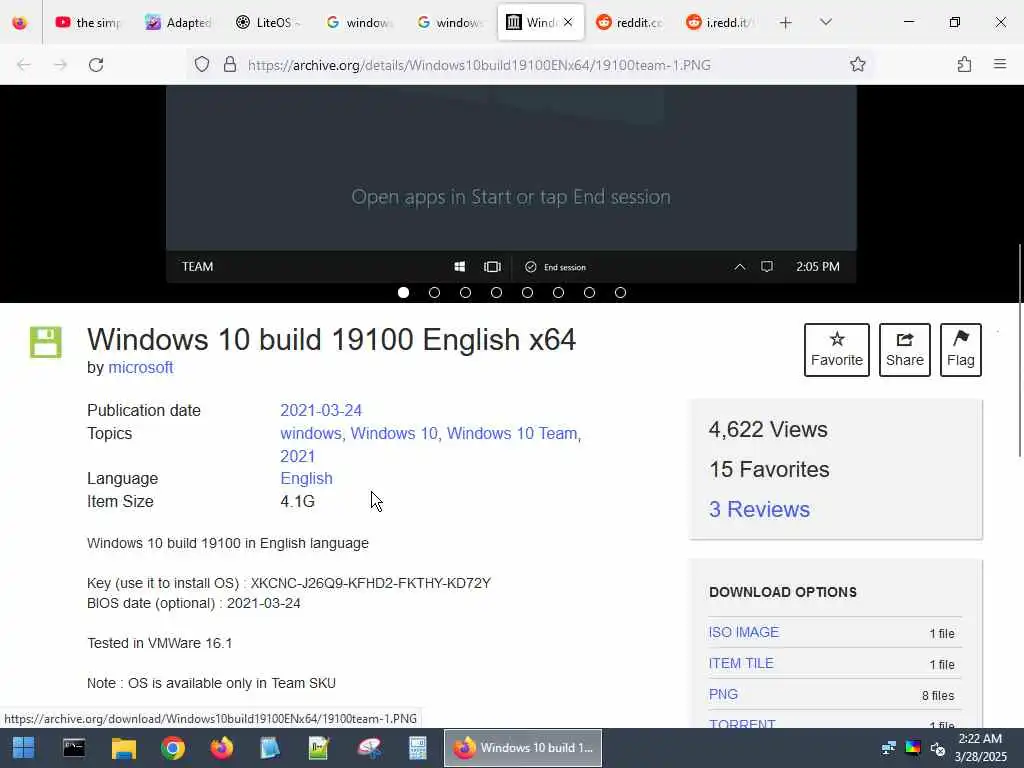Image resolution: width=1024 pixels, height=768 pixels.
Task: Expand the list all tabs chevron
Action: coord(826,22)
